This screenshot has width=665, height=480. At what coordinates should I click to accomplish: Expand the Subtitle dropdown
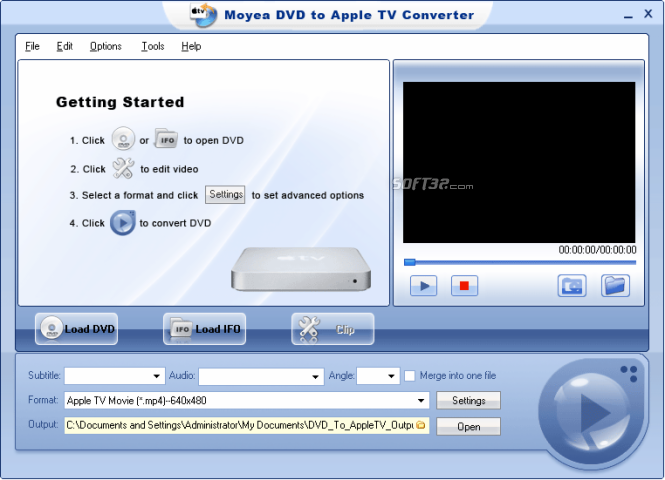(x=156, y=376)
